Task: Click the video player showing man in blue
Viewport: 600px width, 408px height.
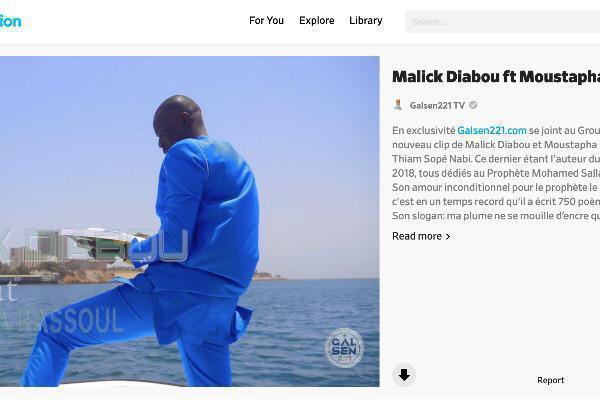Action: tap(190, 221)
